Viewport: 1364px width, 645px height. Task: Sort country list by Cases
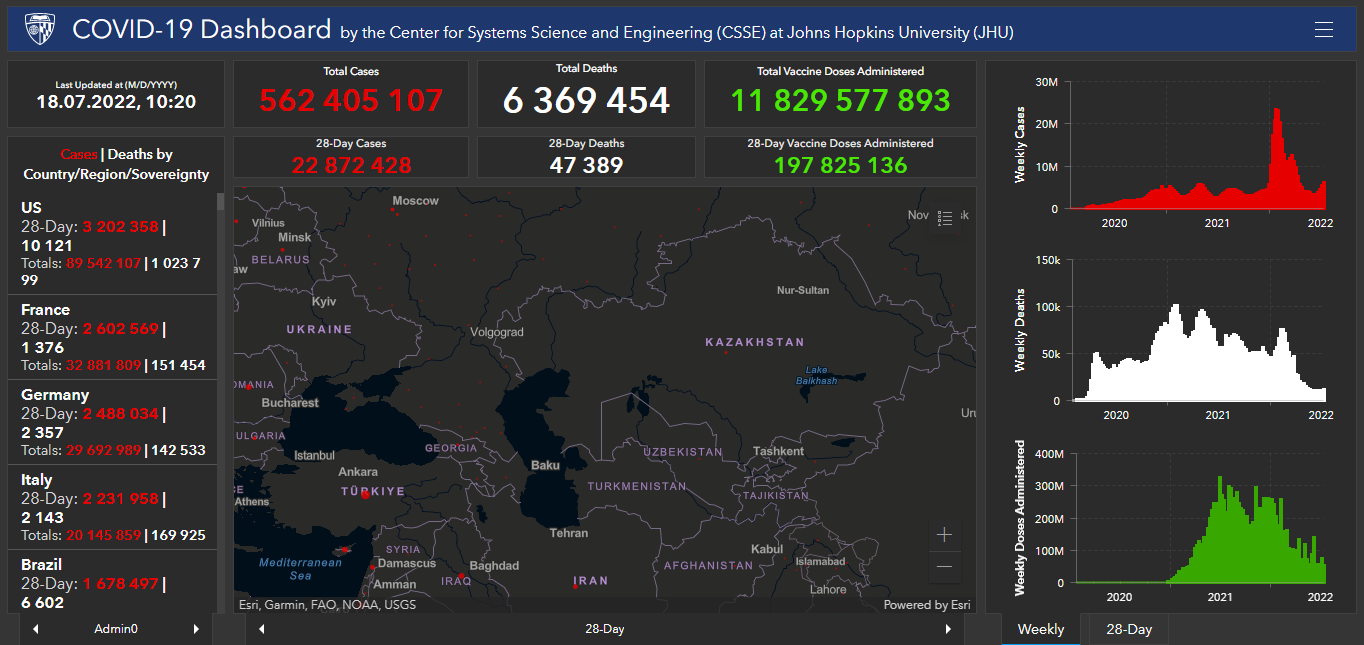click(x=79, y=154)
